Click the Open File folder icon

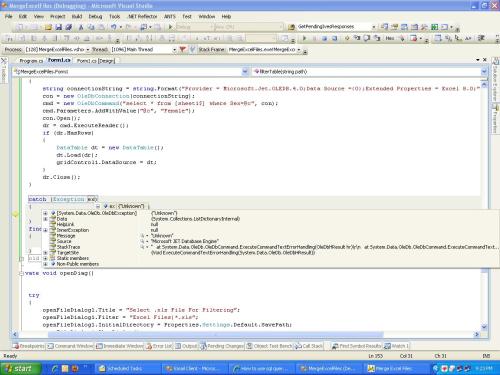point(48,27)
